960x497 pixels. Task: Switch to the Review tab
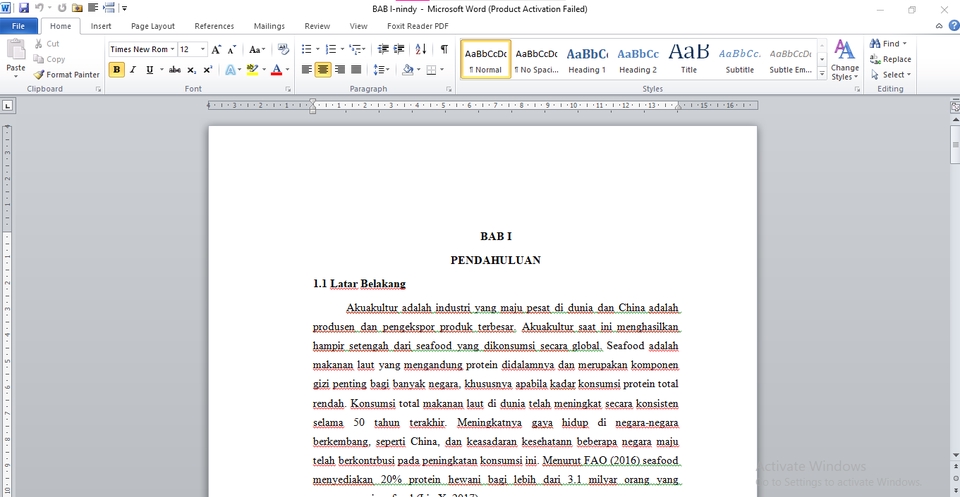[x=317, y=26]
